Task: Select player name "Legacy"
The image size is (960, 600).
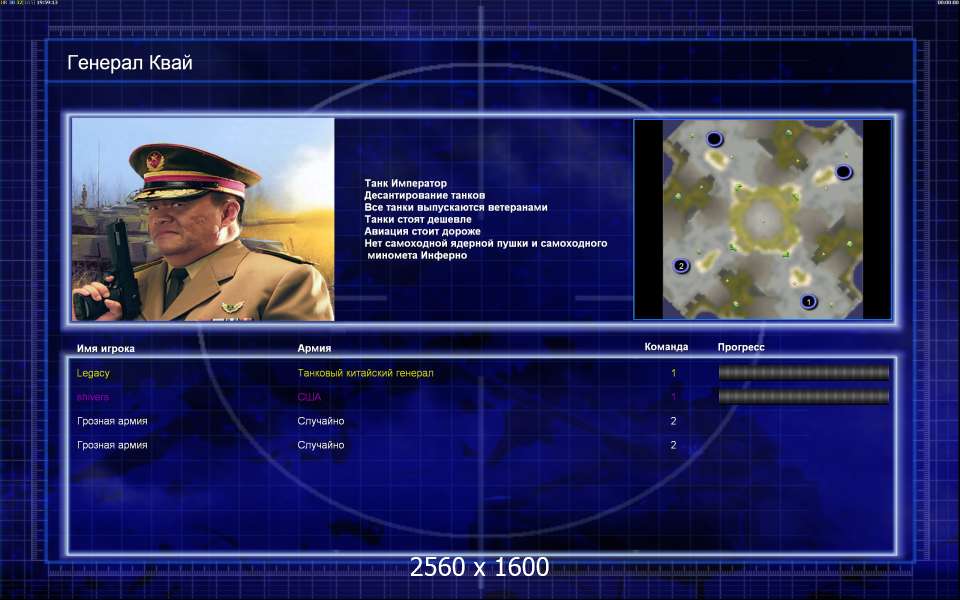Action: pos(93,373)
